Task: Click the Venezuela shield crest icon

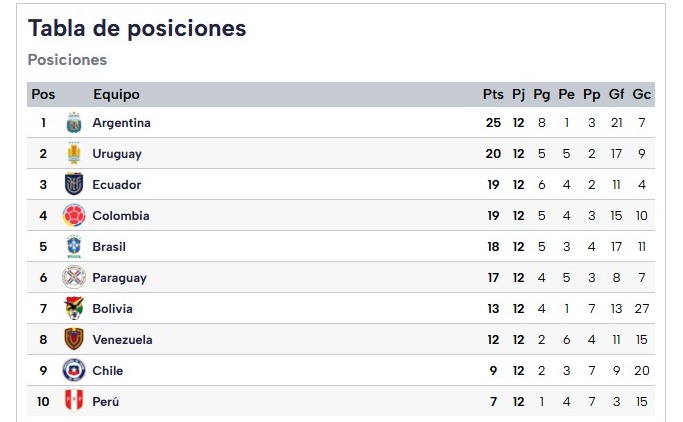Action: click(74, 339)
